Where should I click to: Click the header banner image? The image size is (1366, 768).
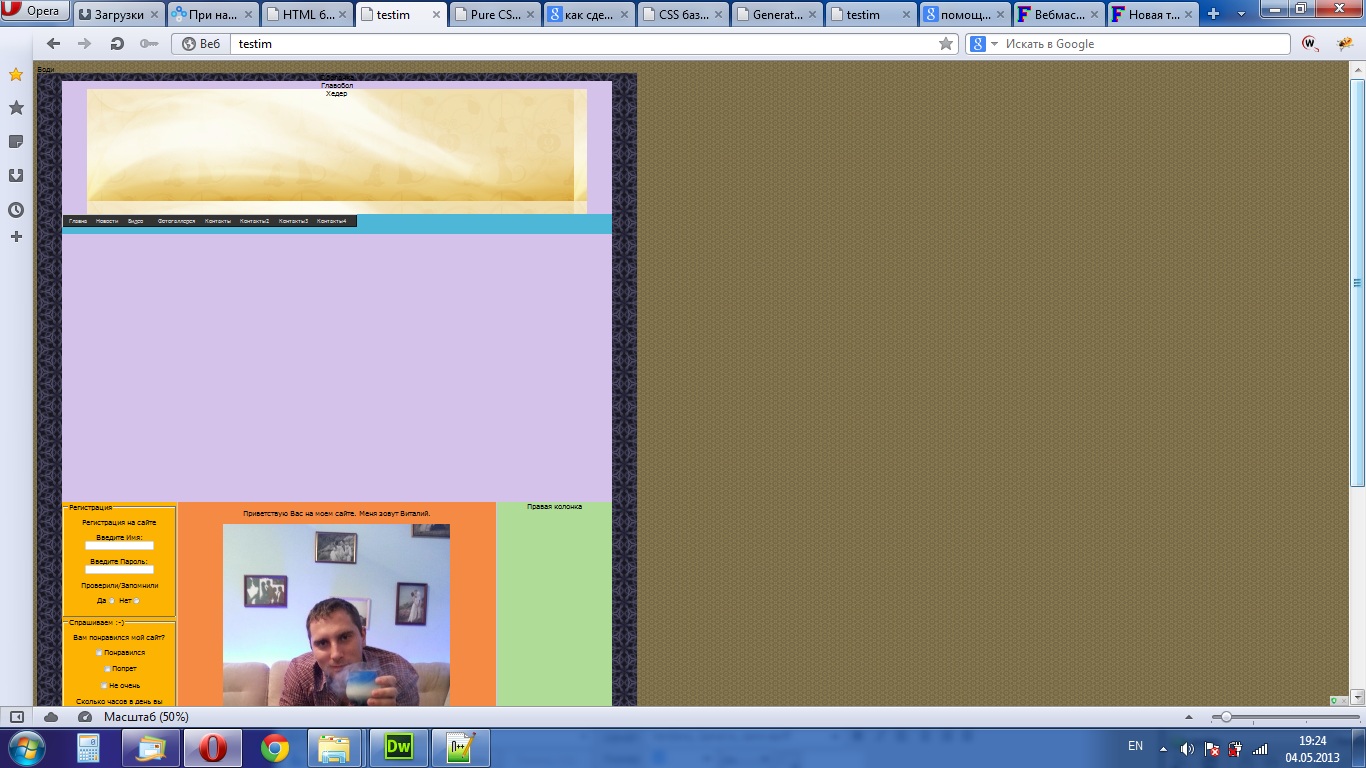(337, 151)
